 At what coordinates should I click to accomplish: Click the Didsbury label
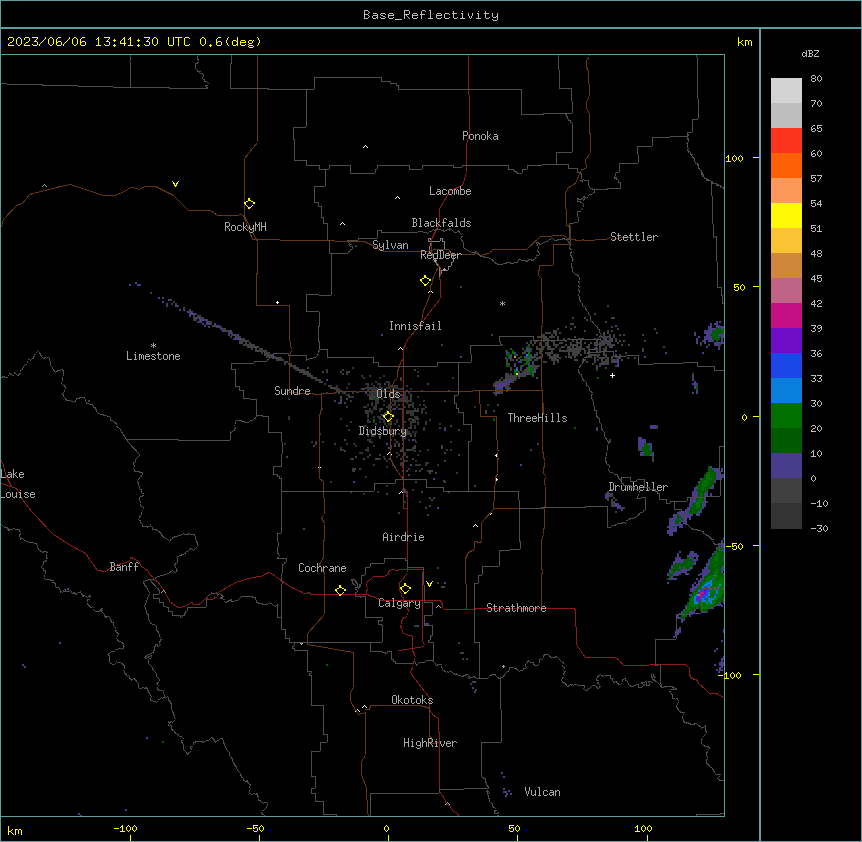383,431
